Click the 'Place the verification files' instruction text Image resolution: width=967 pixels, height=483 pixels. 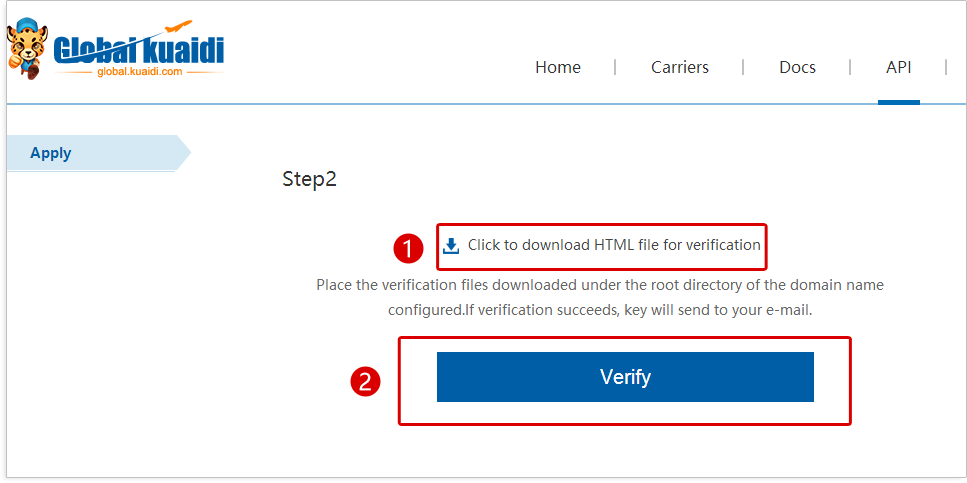(x=599, y=286)
